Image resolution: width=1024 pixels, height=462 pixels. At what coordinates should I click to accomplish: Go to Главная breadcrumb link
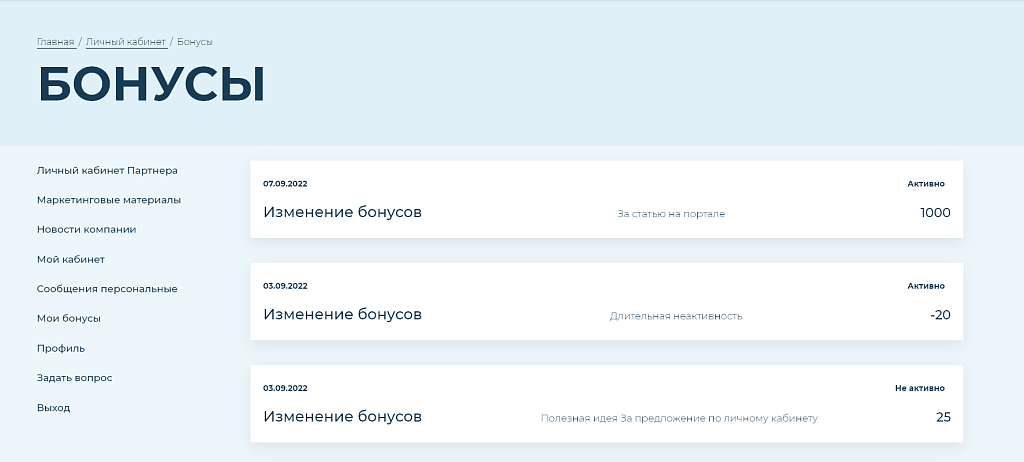click(x=55, y=42)
